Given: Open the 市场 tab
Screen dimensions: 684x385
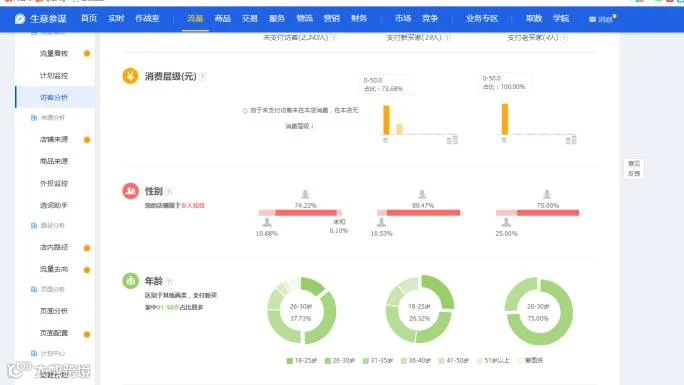Looking at the screenshot, I should click(403, 18).
